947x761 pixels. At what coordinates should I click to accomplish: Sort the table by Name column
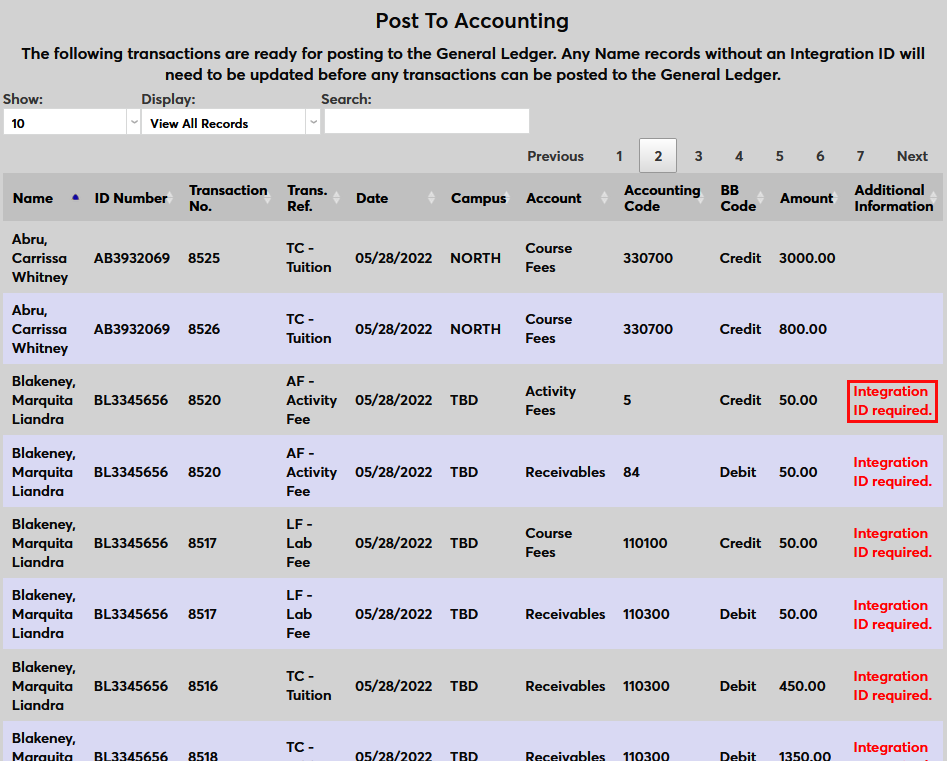(x=74, y=198)
